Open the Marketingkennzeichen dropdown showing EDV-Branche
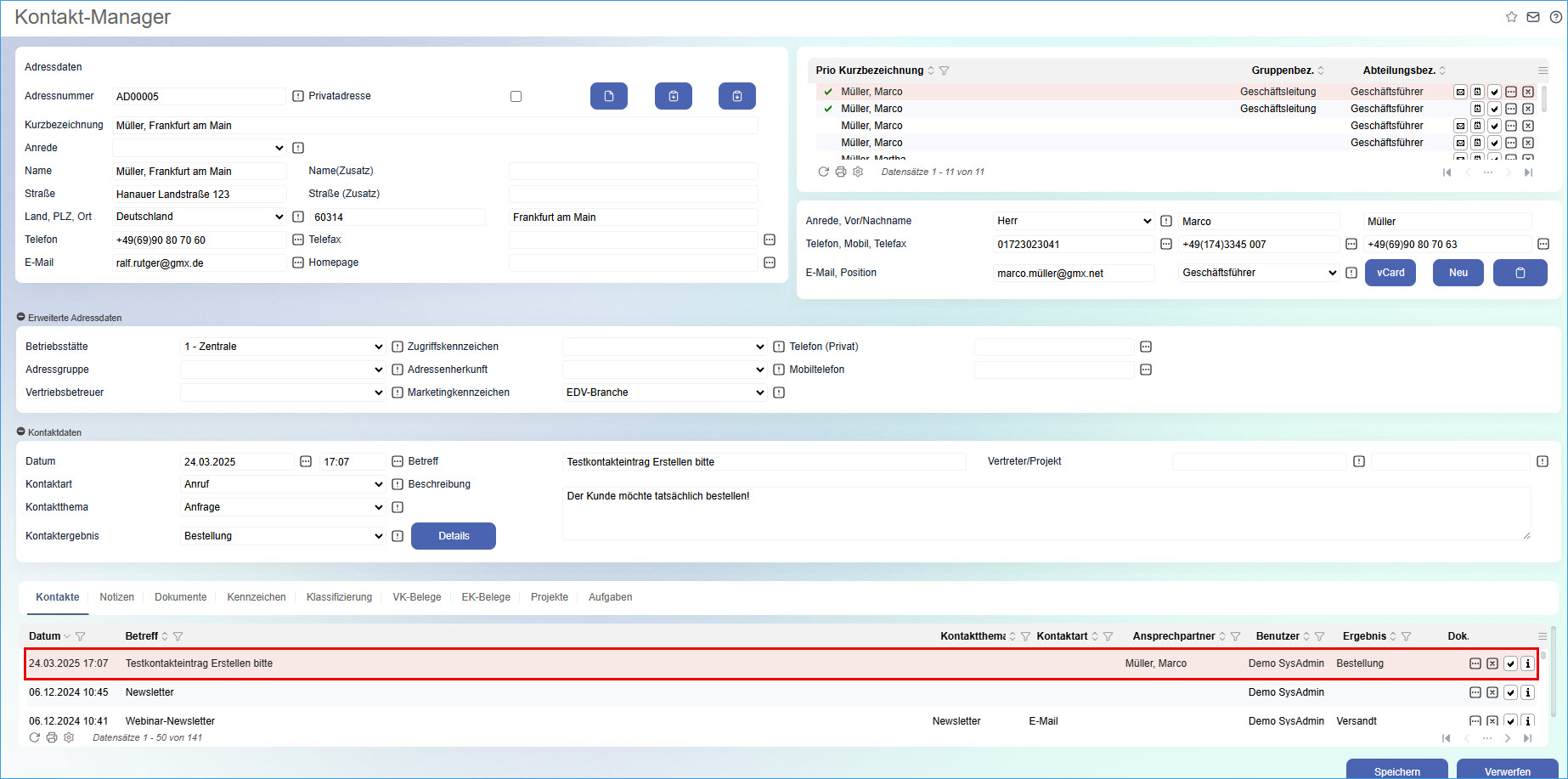The width and height of the screenshot is (1568, 779). click(665, 392)
